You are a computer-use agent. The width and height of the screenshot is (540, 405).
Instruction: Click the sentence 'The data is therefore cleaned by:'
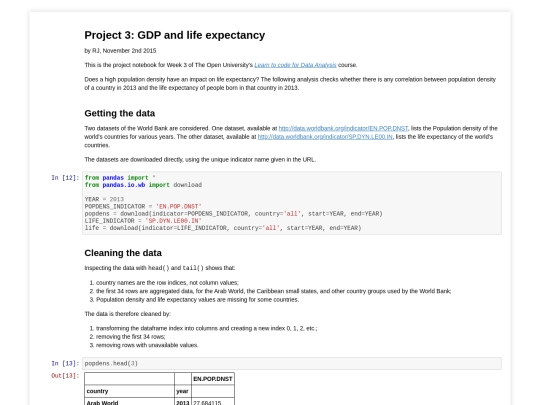click(127, 314)
